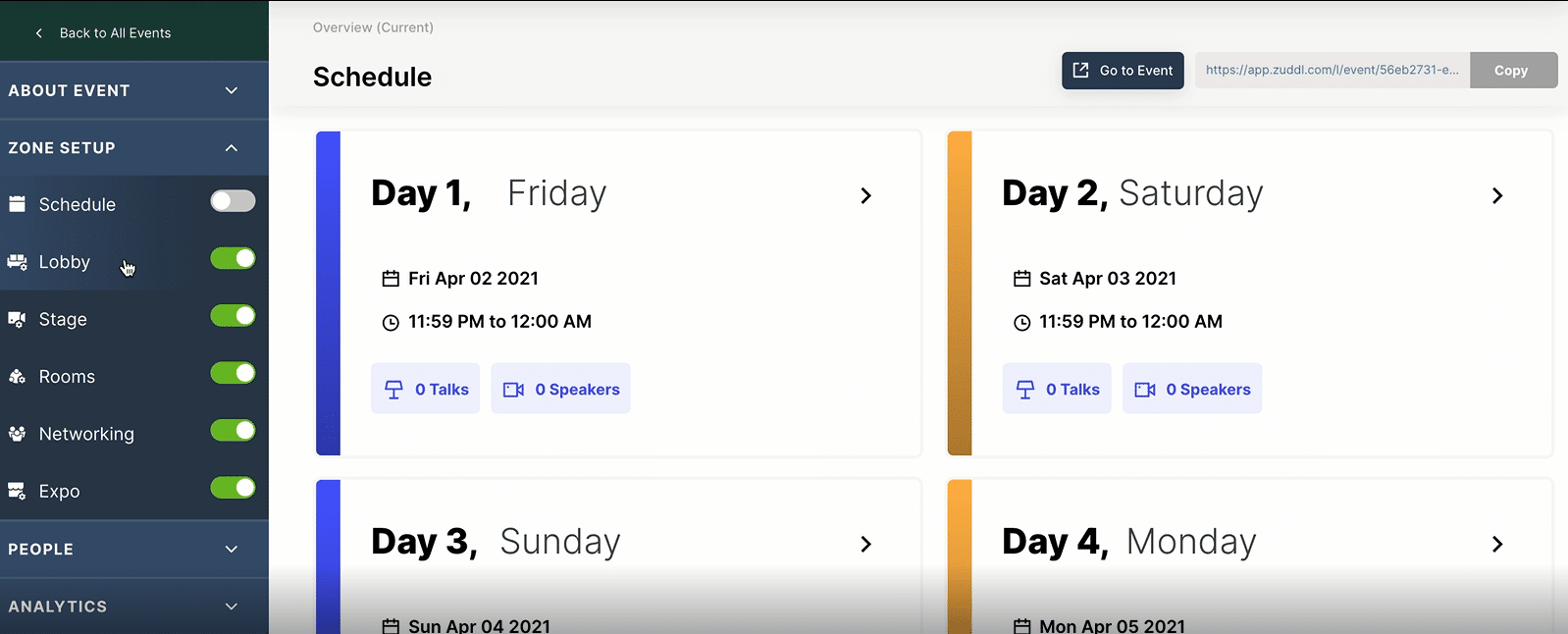Expand the People section
This screenshot has height=634, width=1568.
[232, 550]
